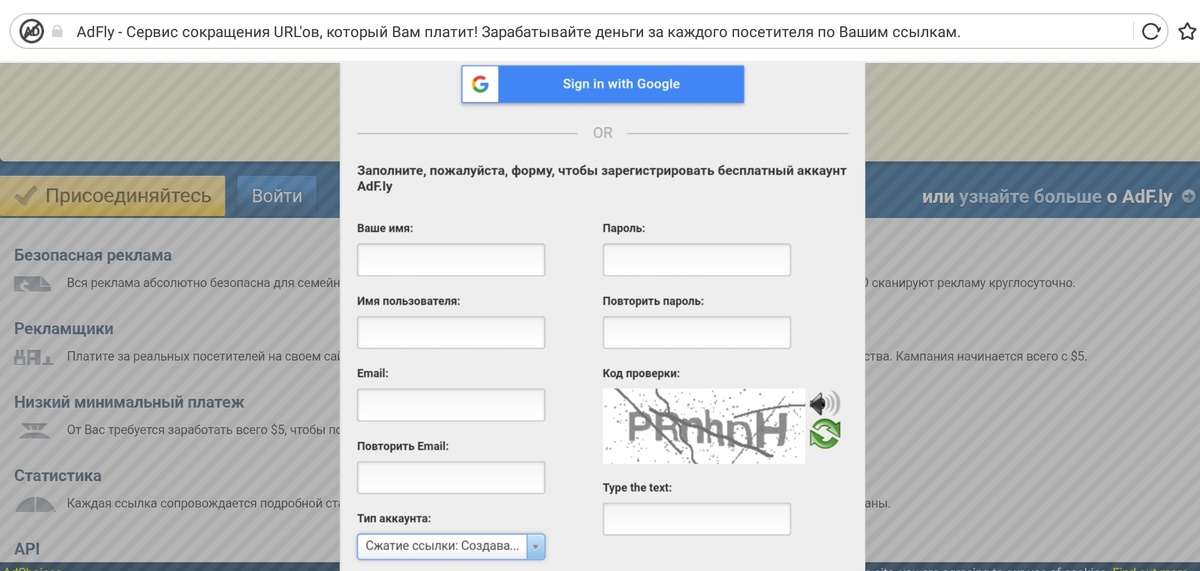Click the Рекламщики heading
The height and width of the screenshot is (571, 1200).
64,329
